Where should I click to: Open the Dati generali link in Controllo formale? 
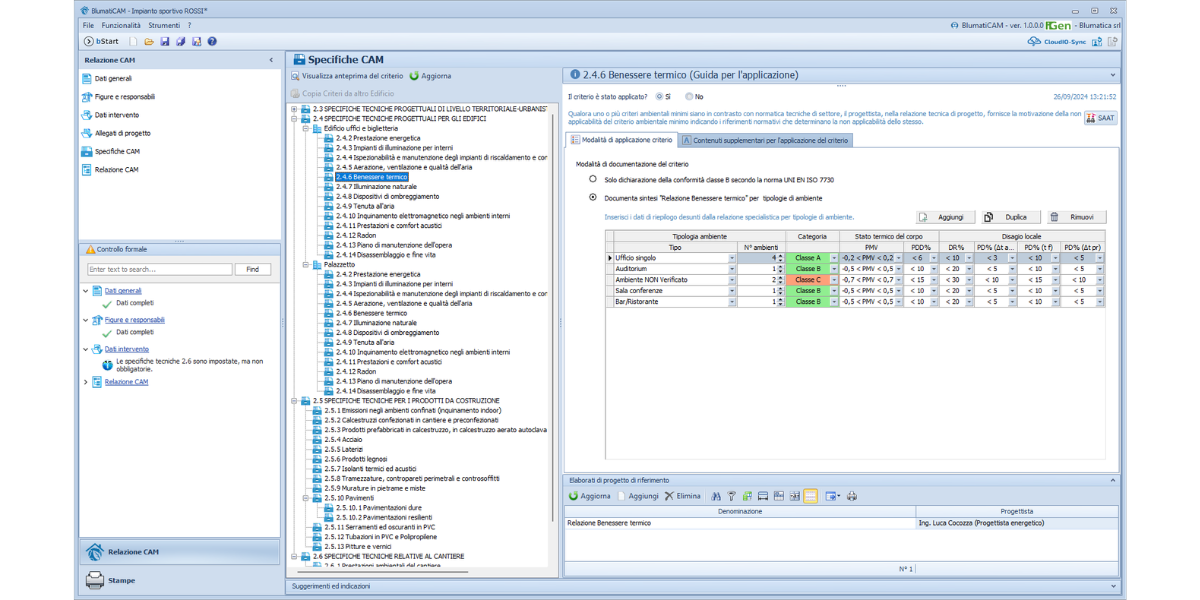pyautogui.click(x=123, y=290)
